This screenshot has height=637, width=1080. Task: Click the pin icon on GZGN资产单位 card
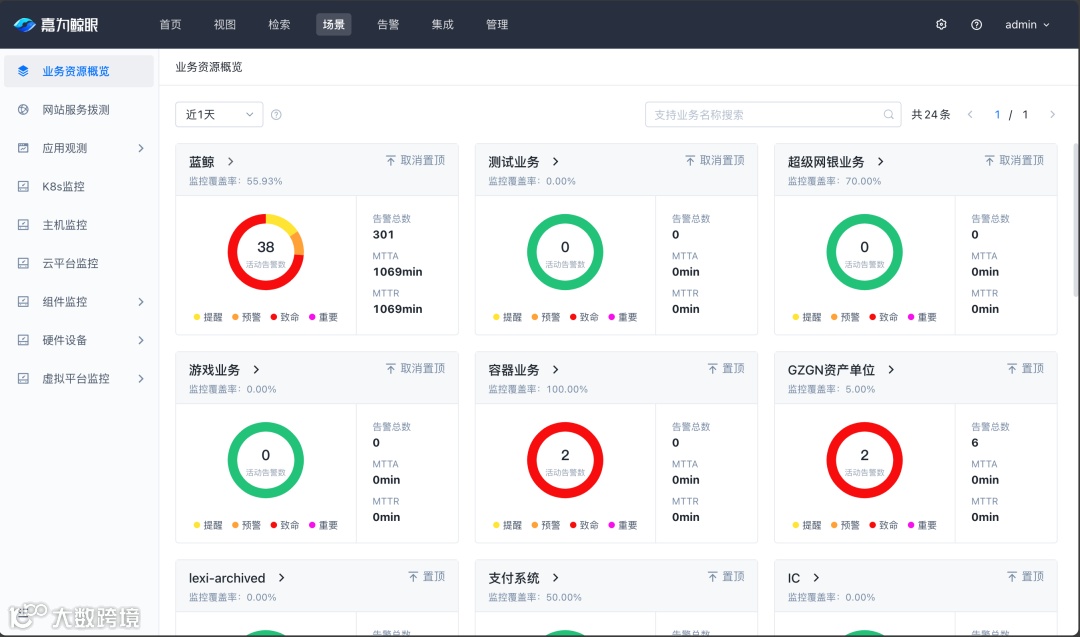point(1012,368)
